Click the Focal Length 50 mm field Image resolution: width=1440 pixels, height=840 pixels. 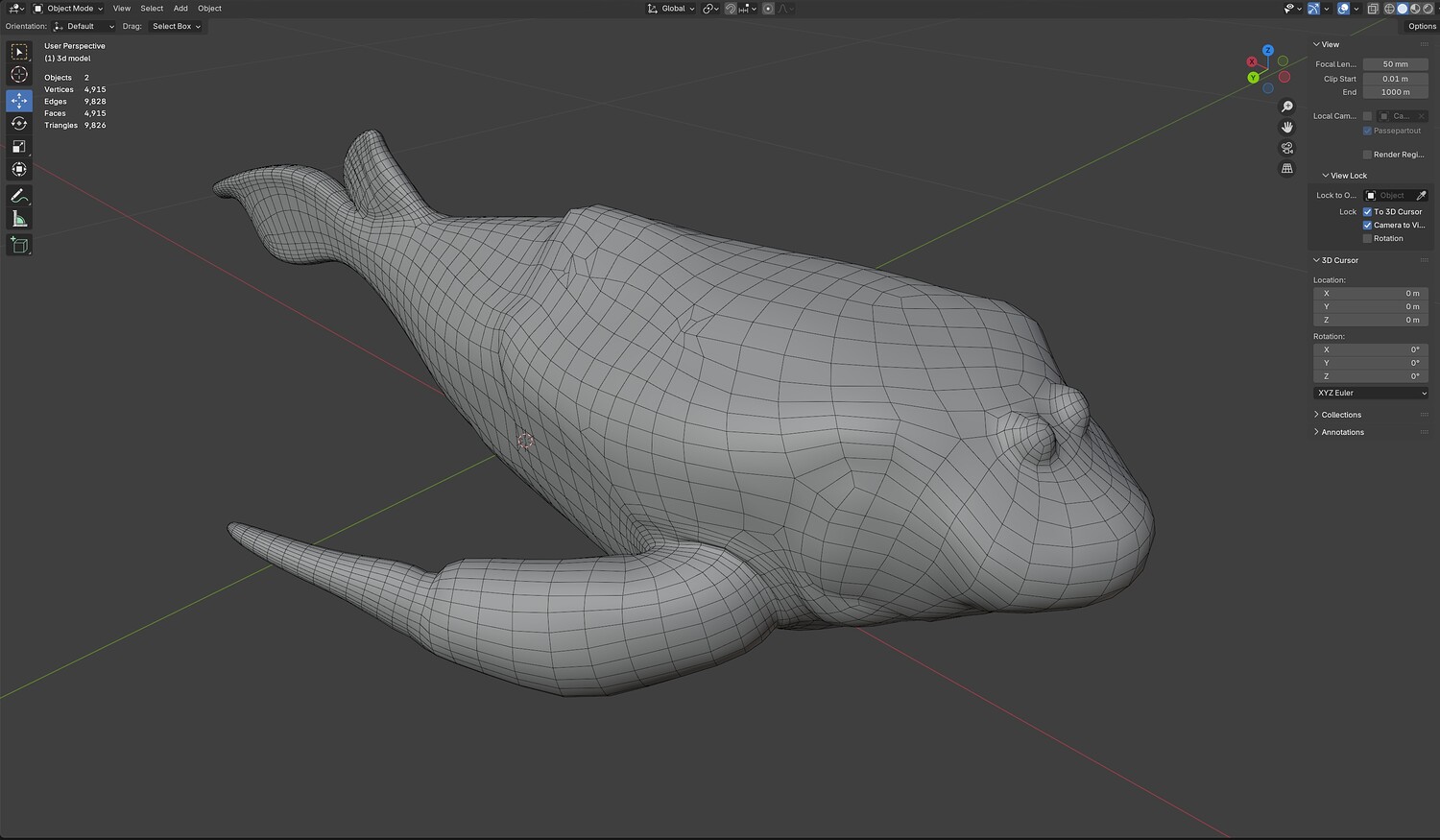(1395, 64)
